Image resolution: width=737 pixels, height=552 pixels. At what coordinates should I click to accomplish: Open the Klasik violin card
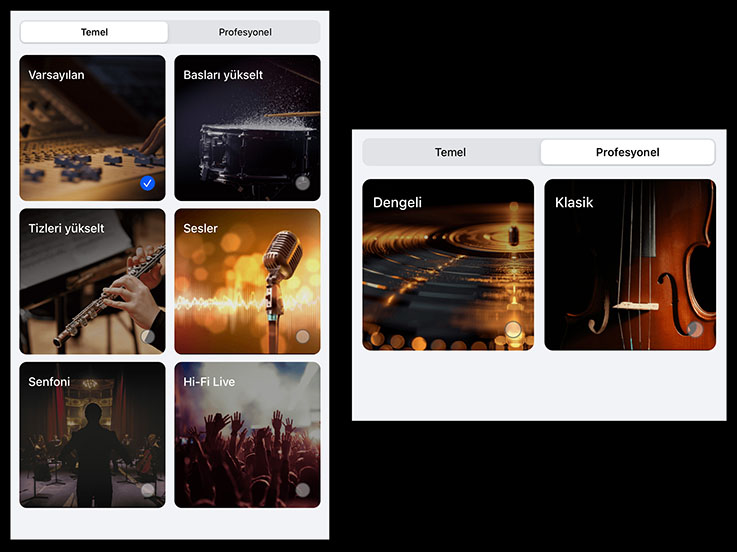point(630,265)
